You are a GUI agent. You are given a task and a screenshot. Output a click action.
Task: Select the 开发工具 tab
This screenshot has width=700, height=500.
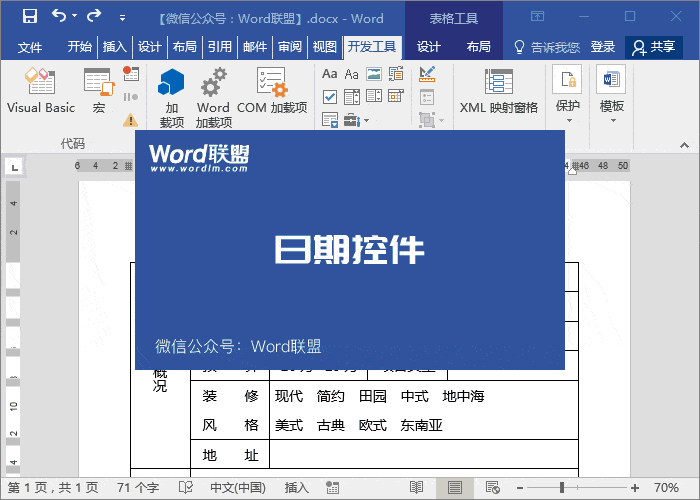372,47
